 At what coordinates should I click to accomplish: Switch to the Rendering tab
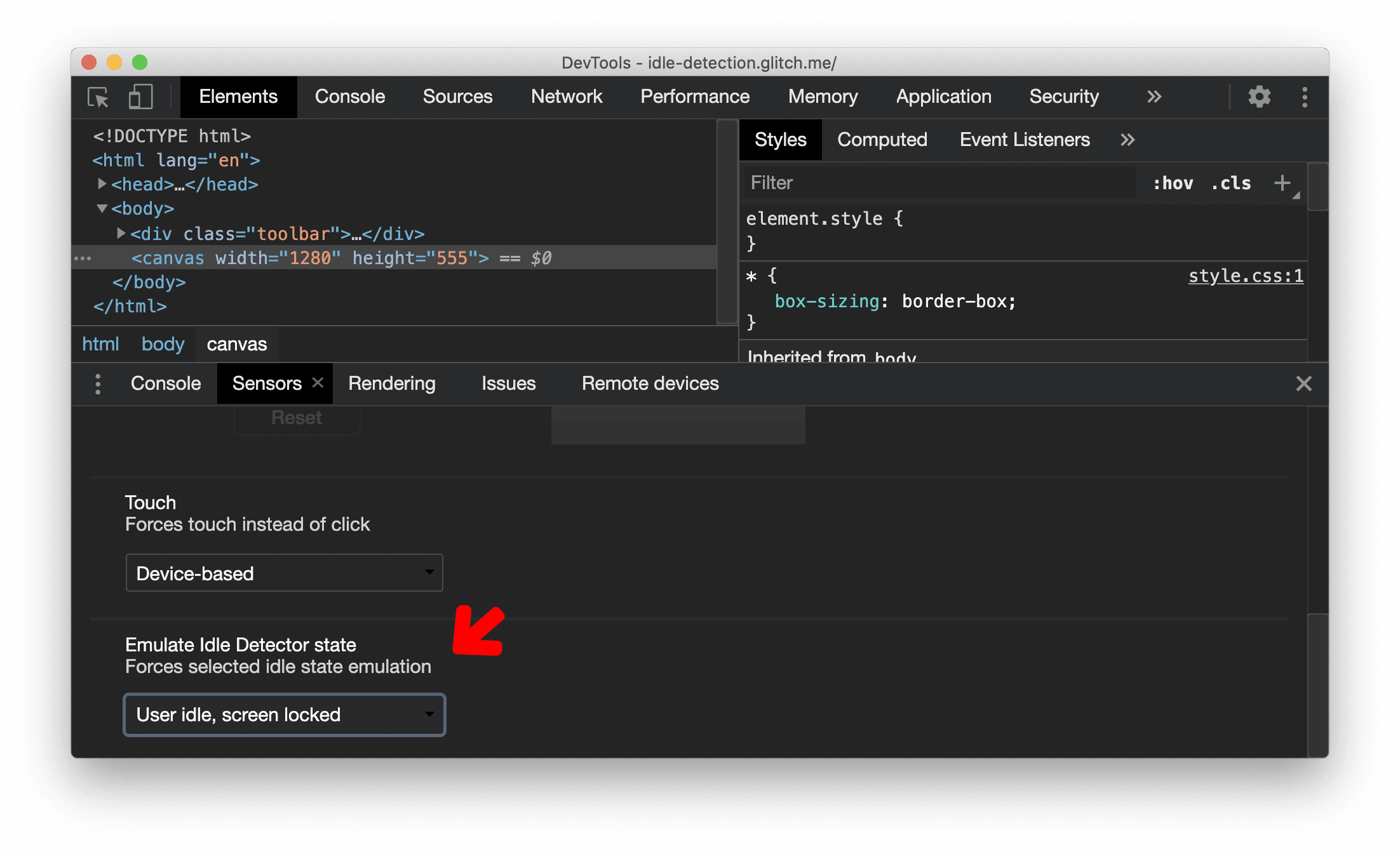(391, 383)
